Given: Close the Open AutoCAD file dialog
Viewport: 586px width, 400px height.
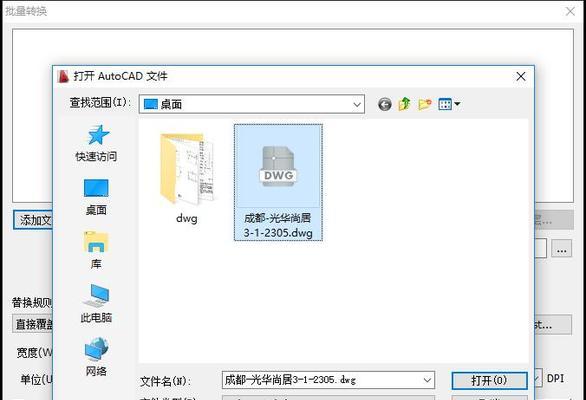Looking at the screenshot, I should [x=521, y=77].
